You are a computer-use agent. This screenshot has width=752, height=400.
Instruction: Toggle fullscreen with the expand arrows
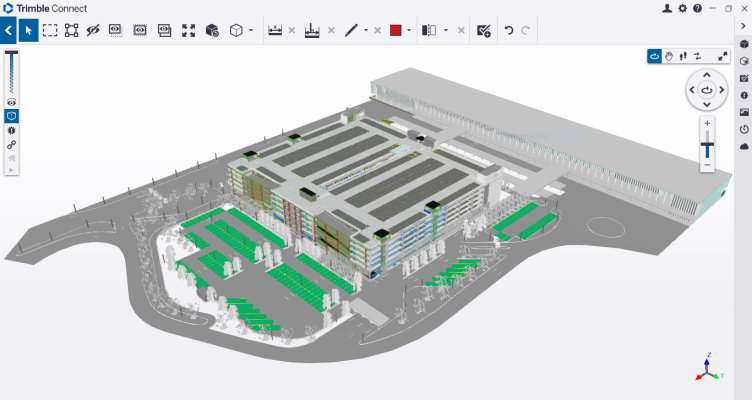723,56
